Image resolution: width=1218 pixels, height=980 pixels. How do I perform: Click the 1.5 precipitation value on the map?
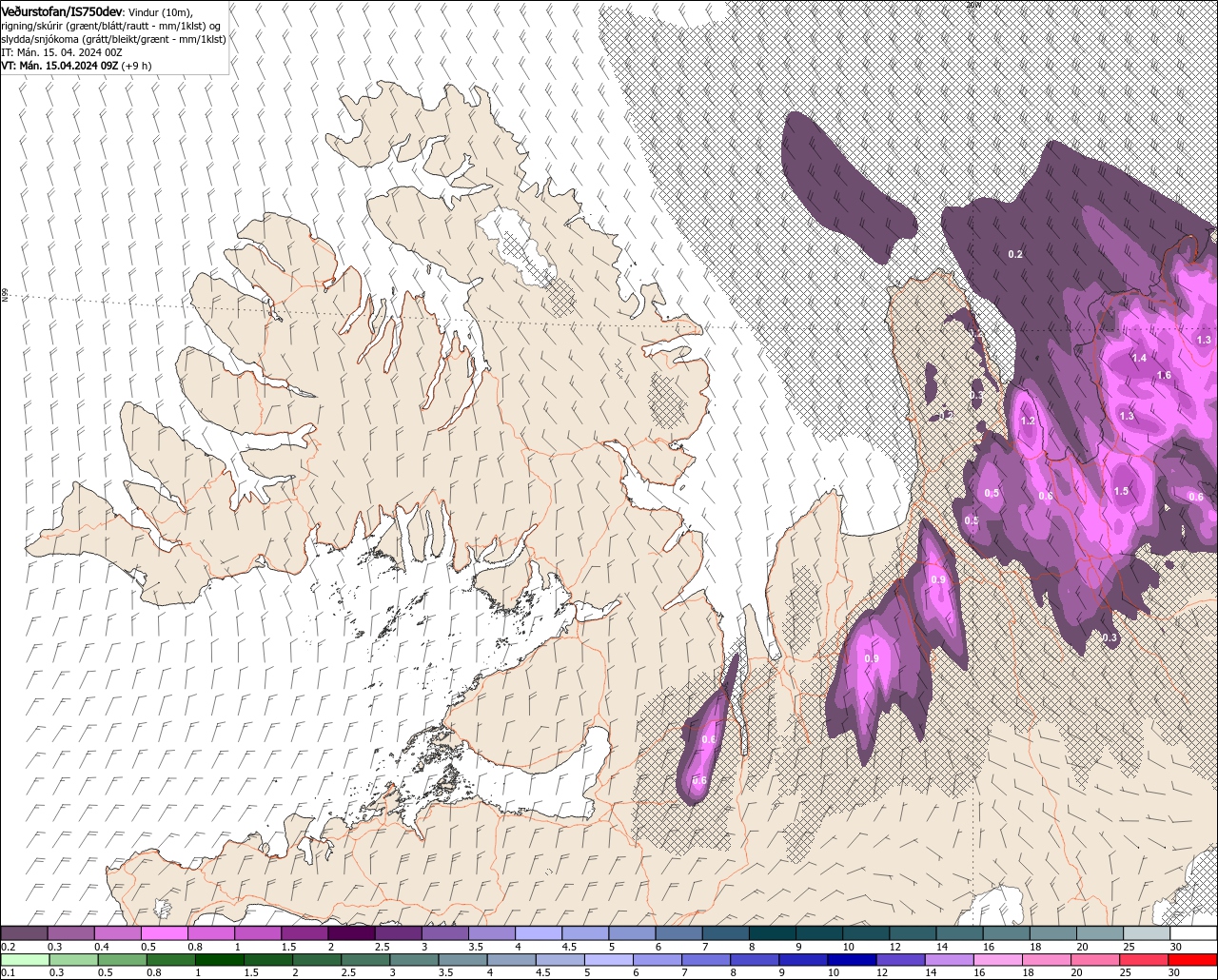(1122, 491)
